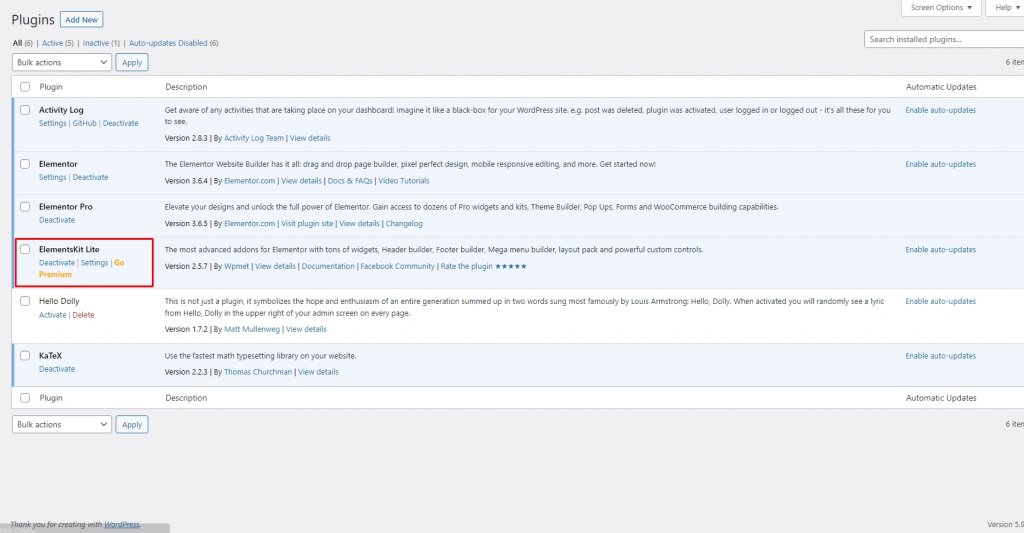
Task: Click ElementsKit Go Premium link
Action: click(82, 268)
